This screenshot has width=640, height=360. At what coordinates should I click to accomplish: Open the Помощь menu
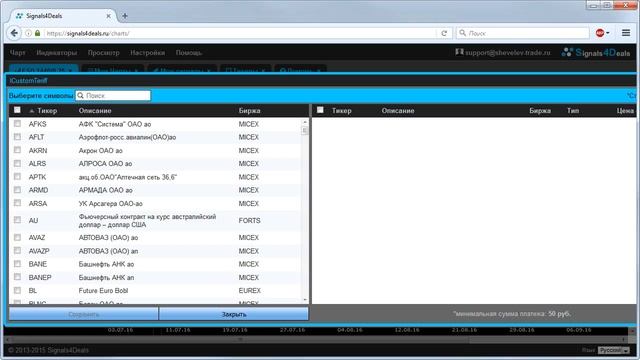(189, 53)
